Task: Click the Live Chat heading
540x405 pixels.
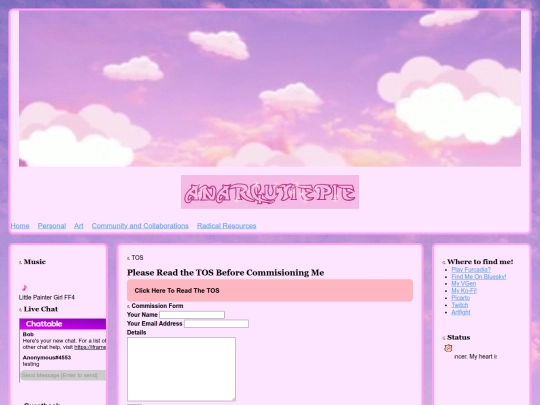Action: tap(41, 309)
